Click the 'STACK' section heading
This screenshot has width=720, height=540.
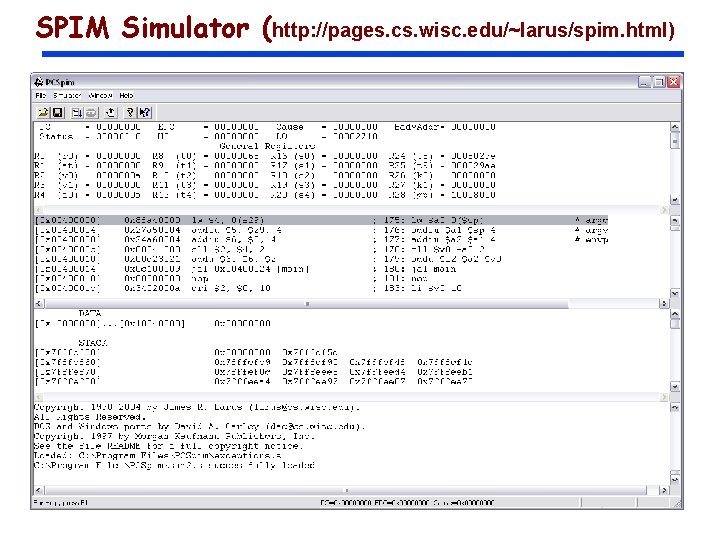(92, 343)
